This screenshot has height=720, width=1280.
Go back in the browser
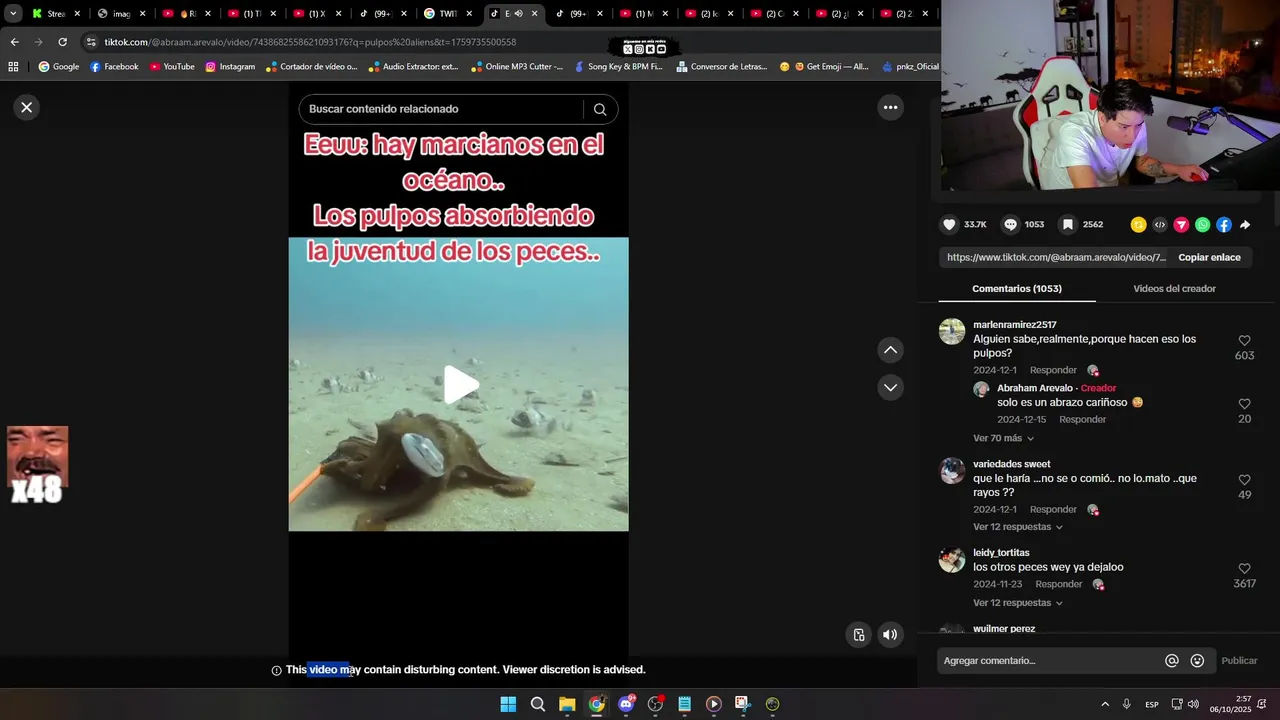coord(14,42)
